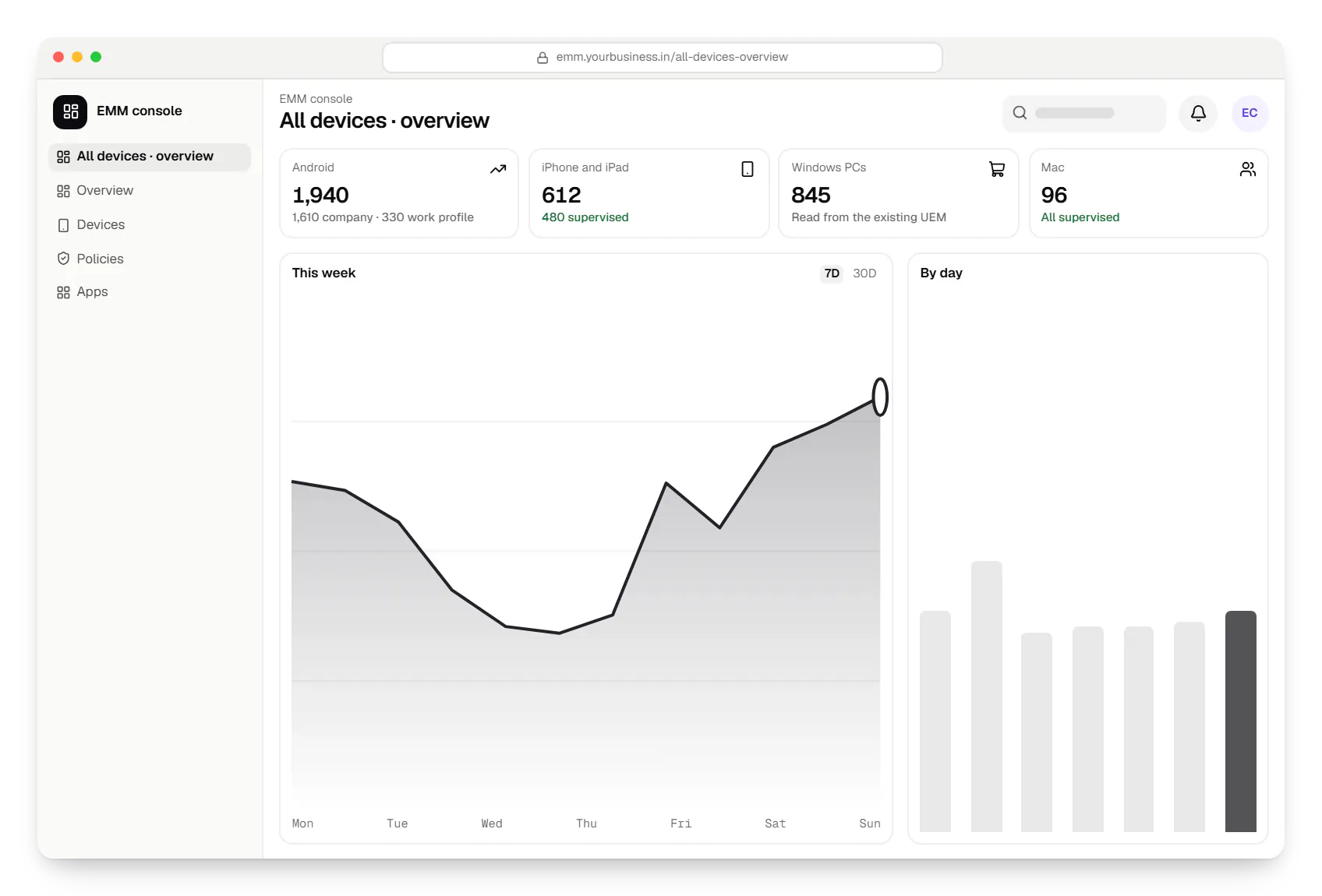
Task: Click the By day heading
Action: coord(941,273)
